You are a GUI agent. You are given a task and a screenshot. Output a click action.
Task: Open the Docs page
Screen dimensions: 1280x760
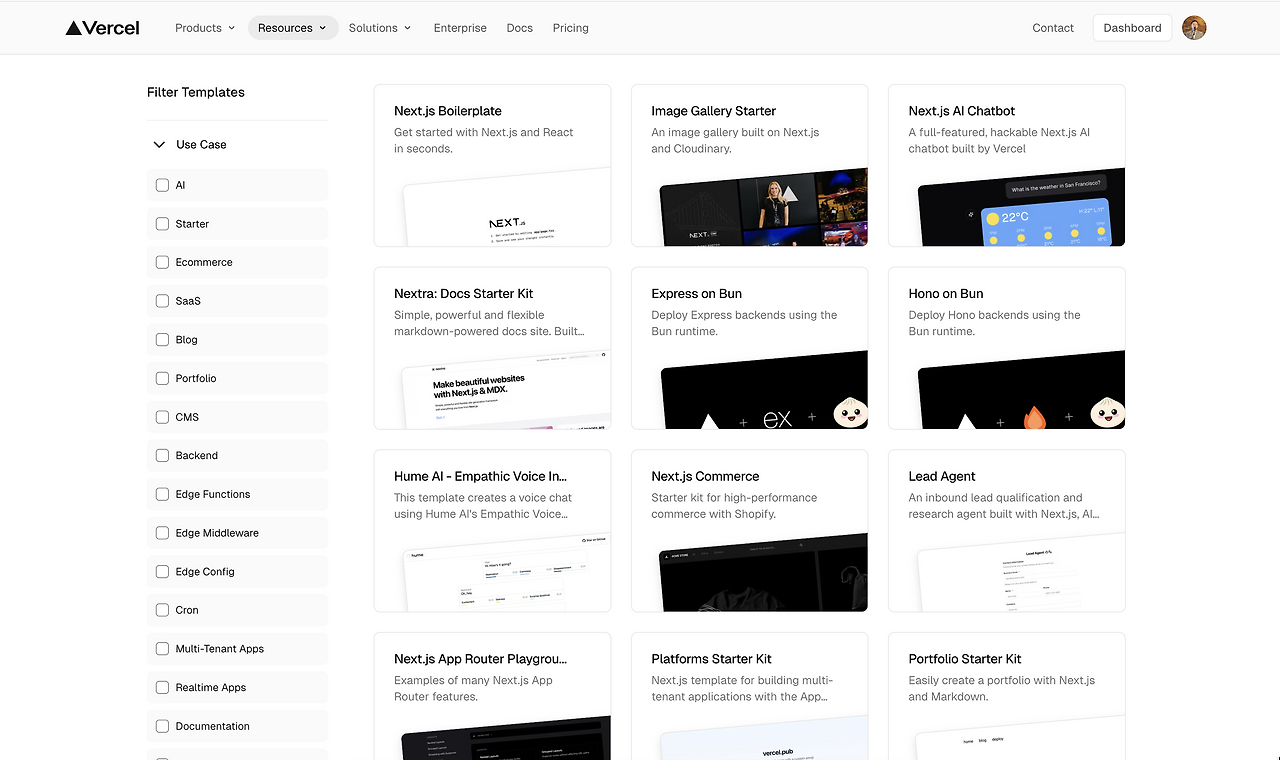520,28
